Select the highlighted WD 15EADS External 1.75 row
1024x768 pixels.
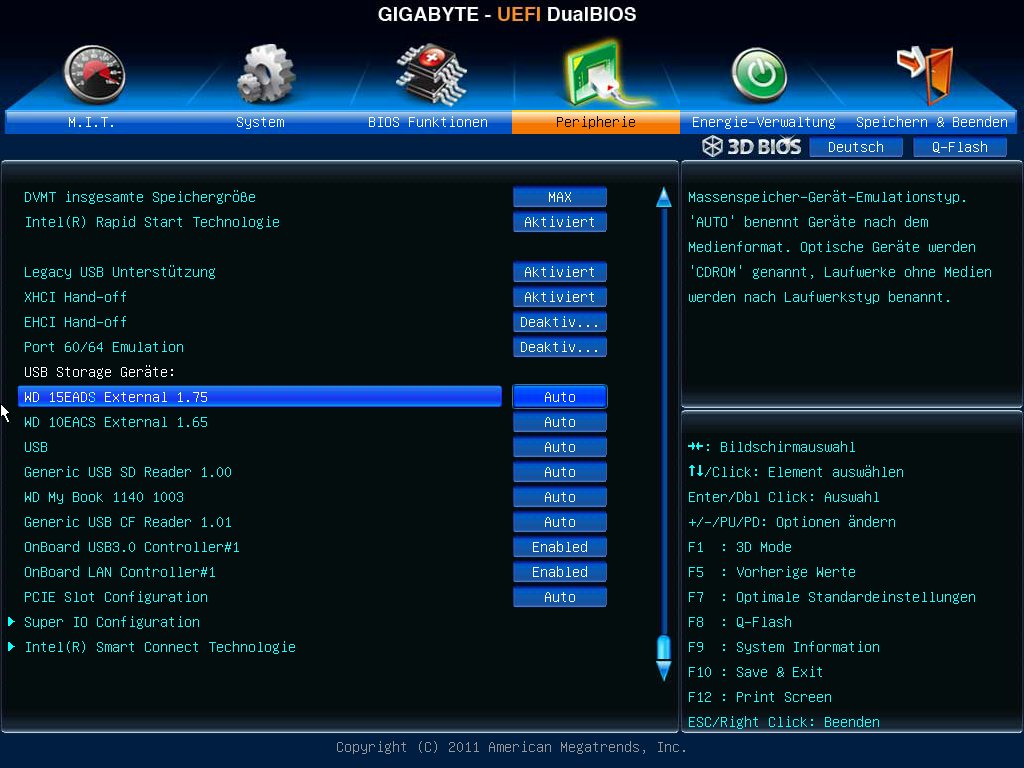click(x=260, y=396)
